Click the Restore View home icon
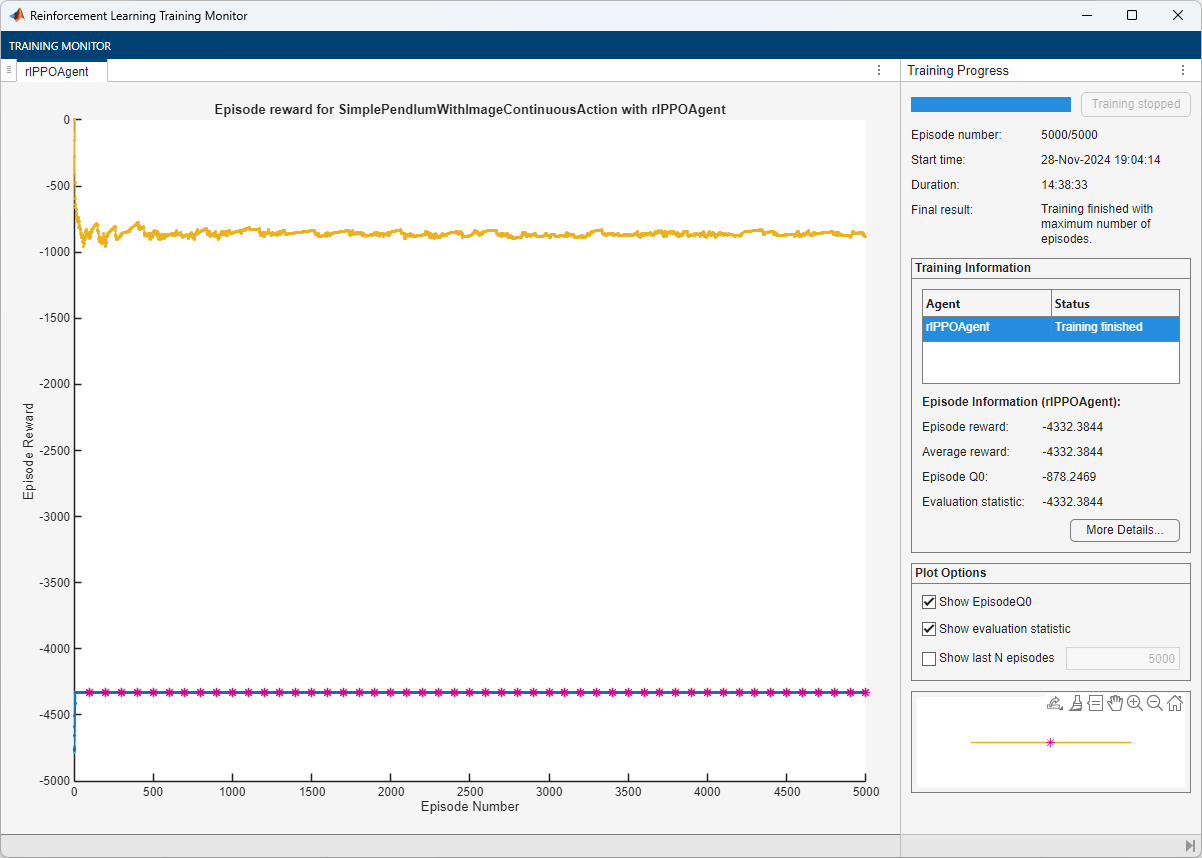Viewport: 1202px width, 858px height. click(x=1174, y=703)
